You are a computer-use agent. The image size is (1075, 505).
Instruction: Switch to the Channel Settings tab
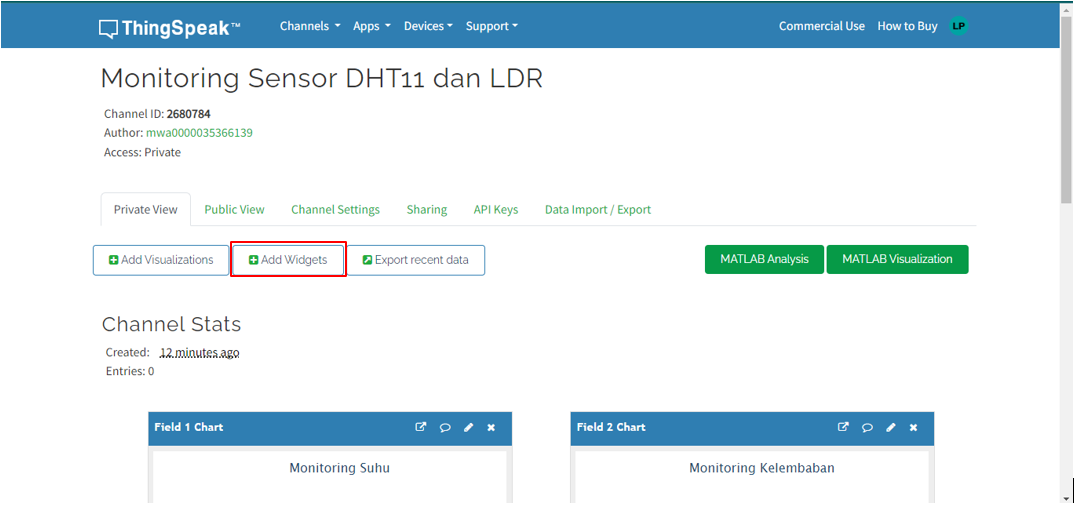click(x=335, y=209)
